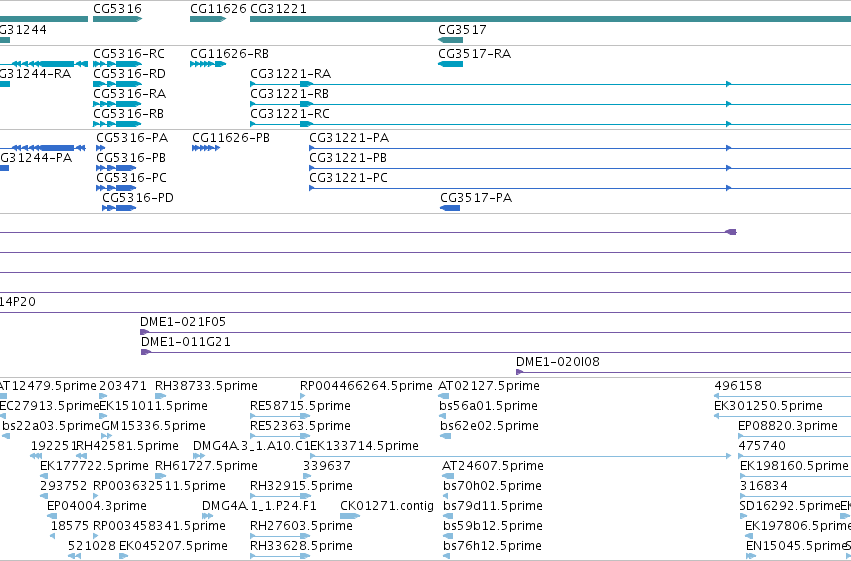Select clone DME1-021F05
This screenshot has width=851, height=561.
(x=183, y=322)
